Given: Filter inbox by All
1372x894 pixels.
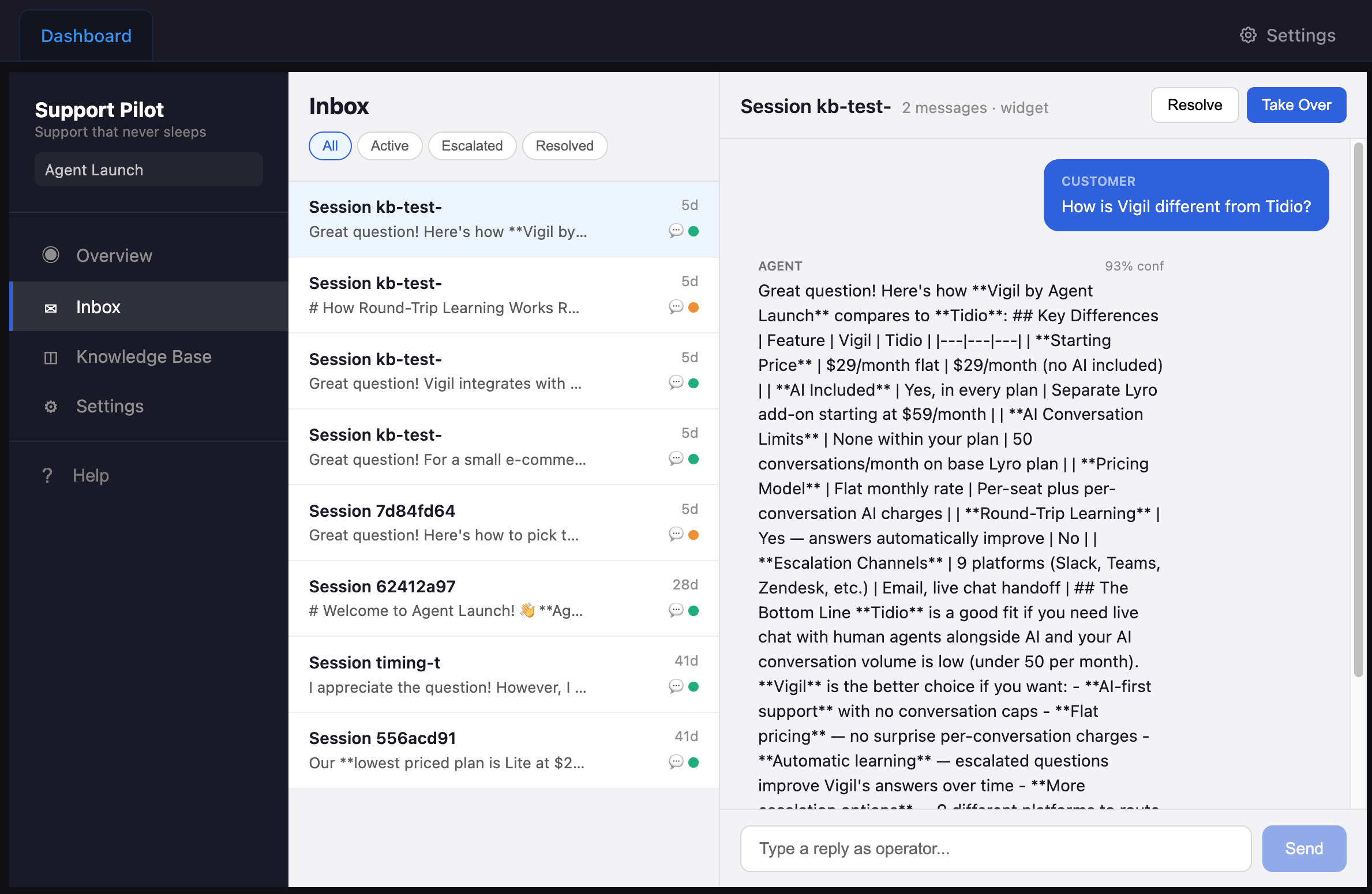Looking at the screenshot, I should click(x=330, y=146).
